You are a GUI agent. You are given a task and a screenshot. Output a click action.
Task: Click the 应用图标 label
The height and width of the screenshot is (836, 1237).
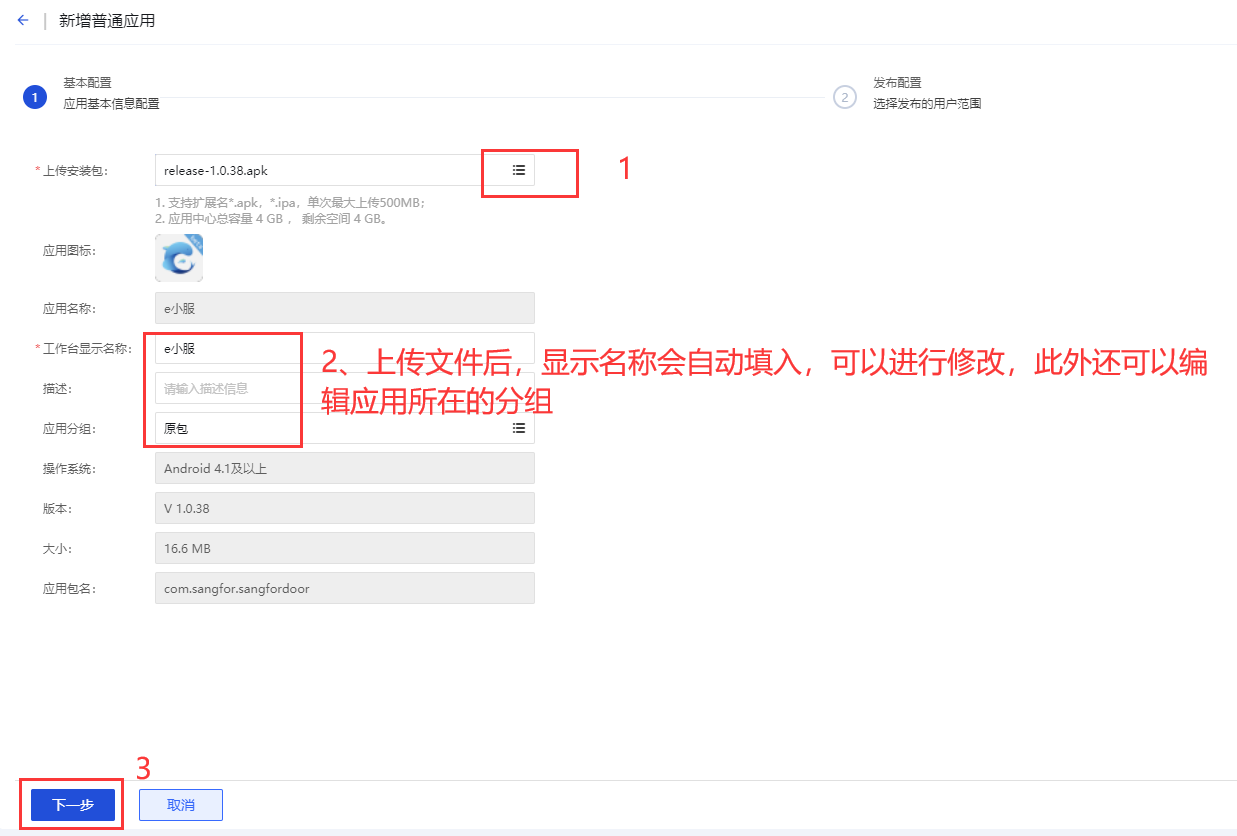click(69, 249)
